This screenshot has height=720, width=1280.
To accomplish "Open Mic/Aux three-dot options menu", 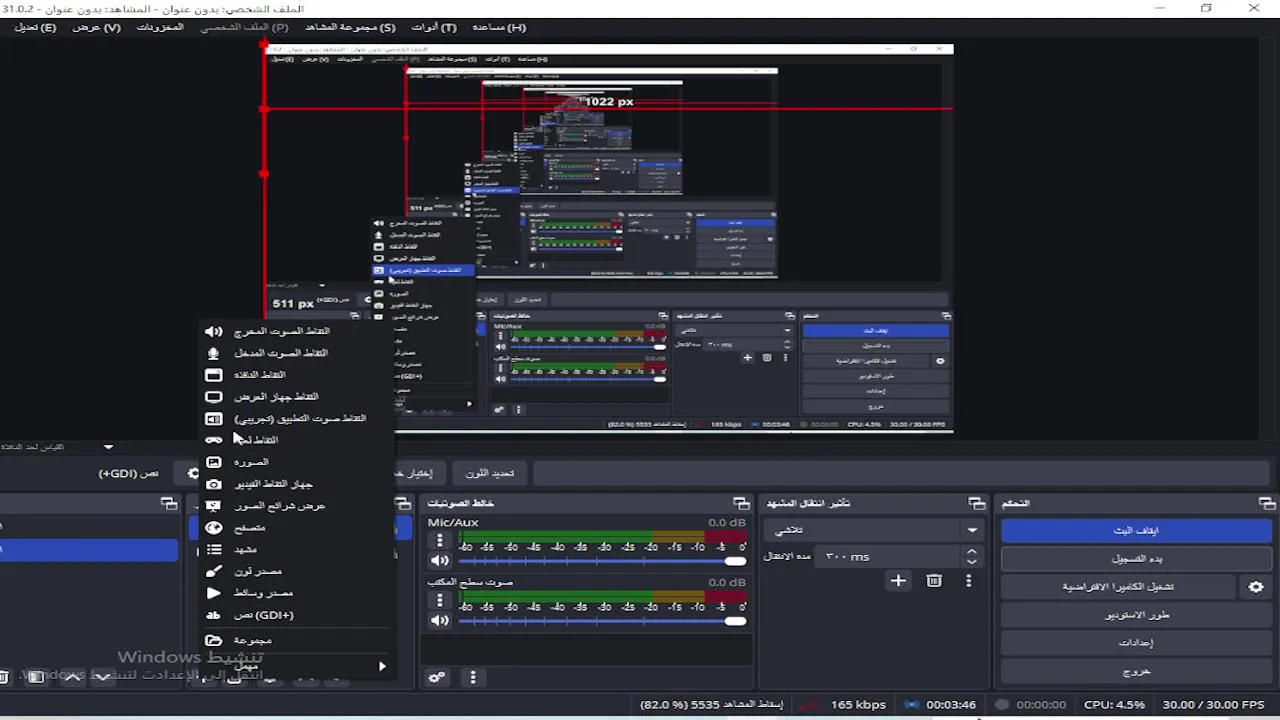I will [440, 541].
